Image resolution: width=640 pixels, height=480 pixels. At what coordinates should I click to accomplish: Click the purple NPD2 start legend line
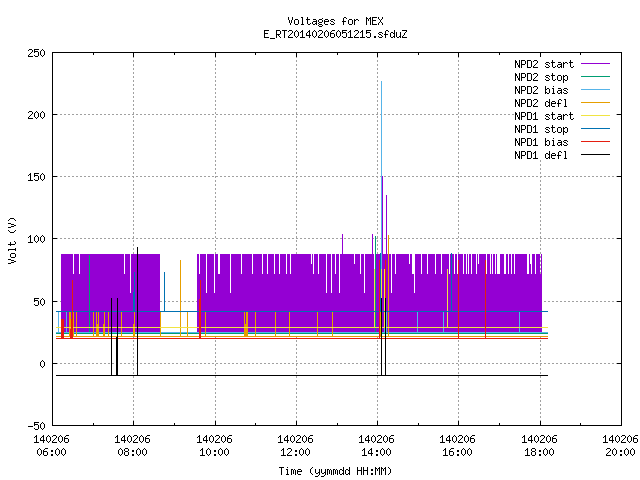(595, 64)
